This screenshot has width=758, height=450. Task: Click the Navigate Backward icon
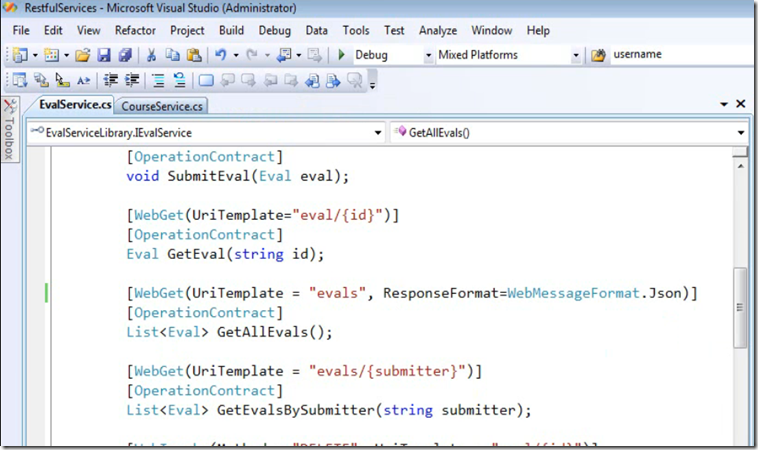click(x=284, y=55)
